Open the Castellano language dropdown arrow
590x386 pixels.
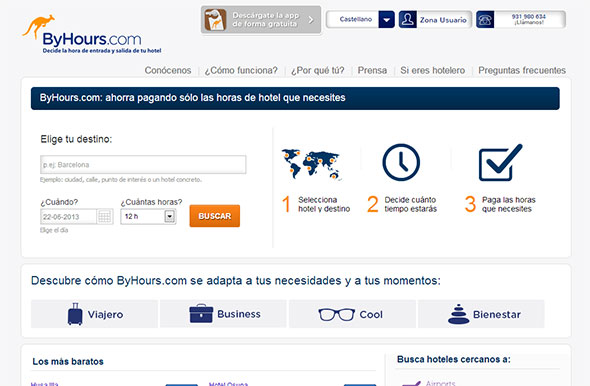[x=386, y=20]
